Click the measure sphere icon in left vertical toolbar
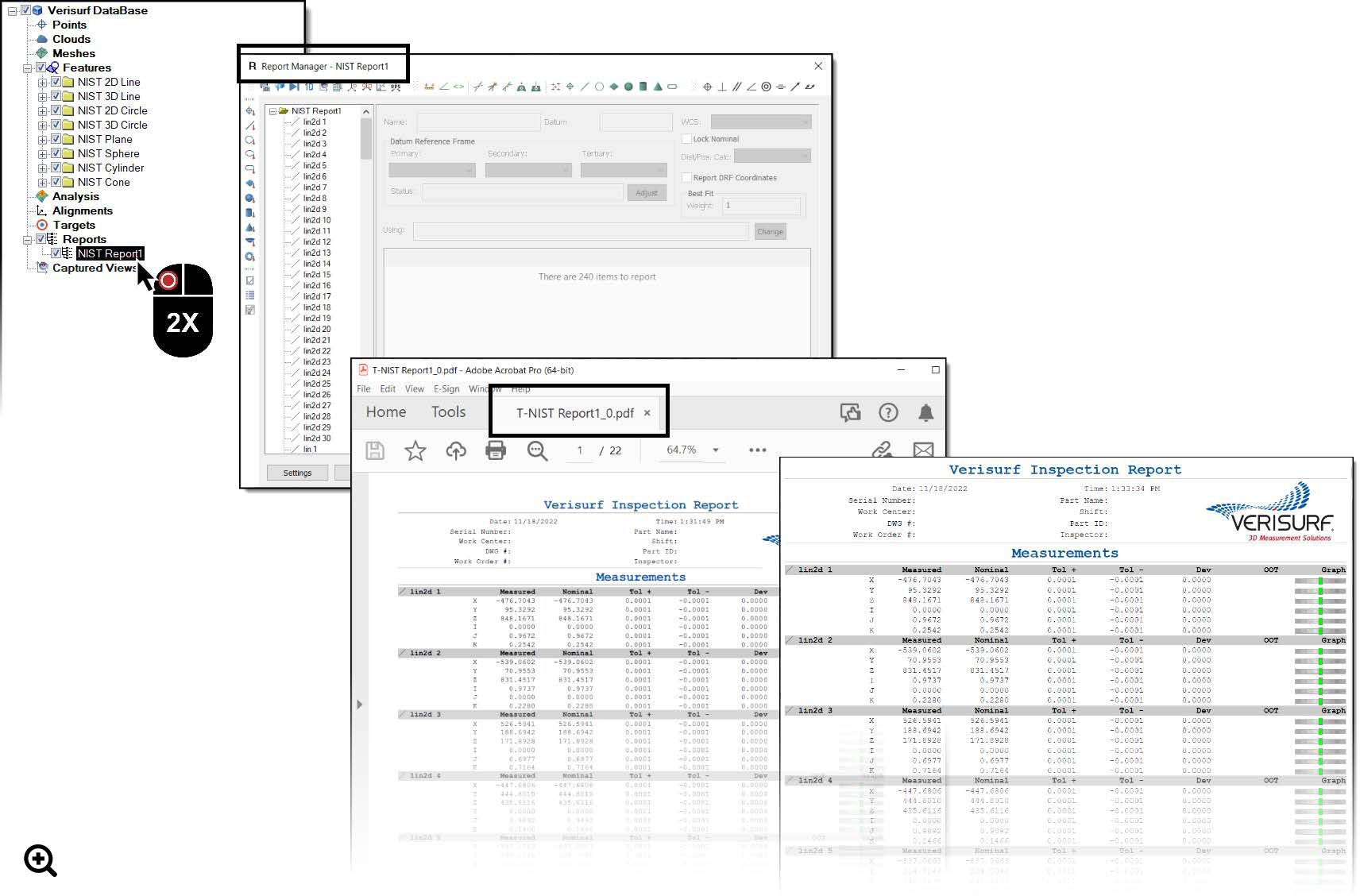Viewport: 1360px width, 896px height. click(x=249, y=198)
